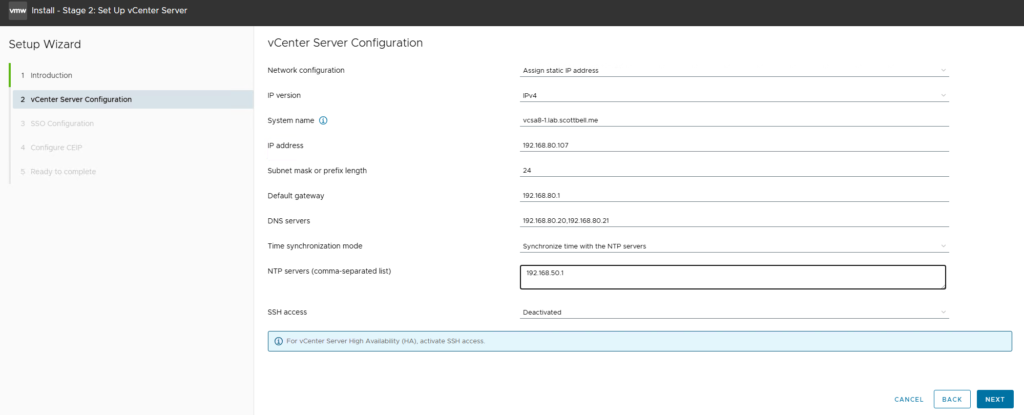Image resolution: width=1024 pixels, height=415 pixels.
Task: Click the VMware logo icon
Action: click(19, 10)
